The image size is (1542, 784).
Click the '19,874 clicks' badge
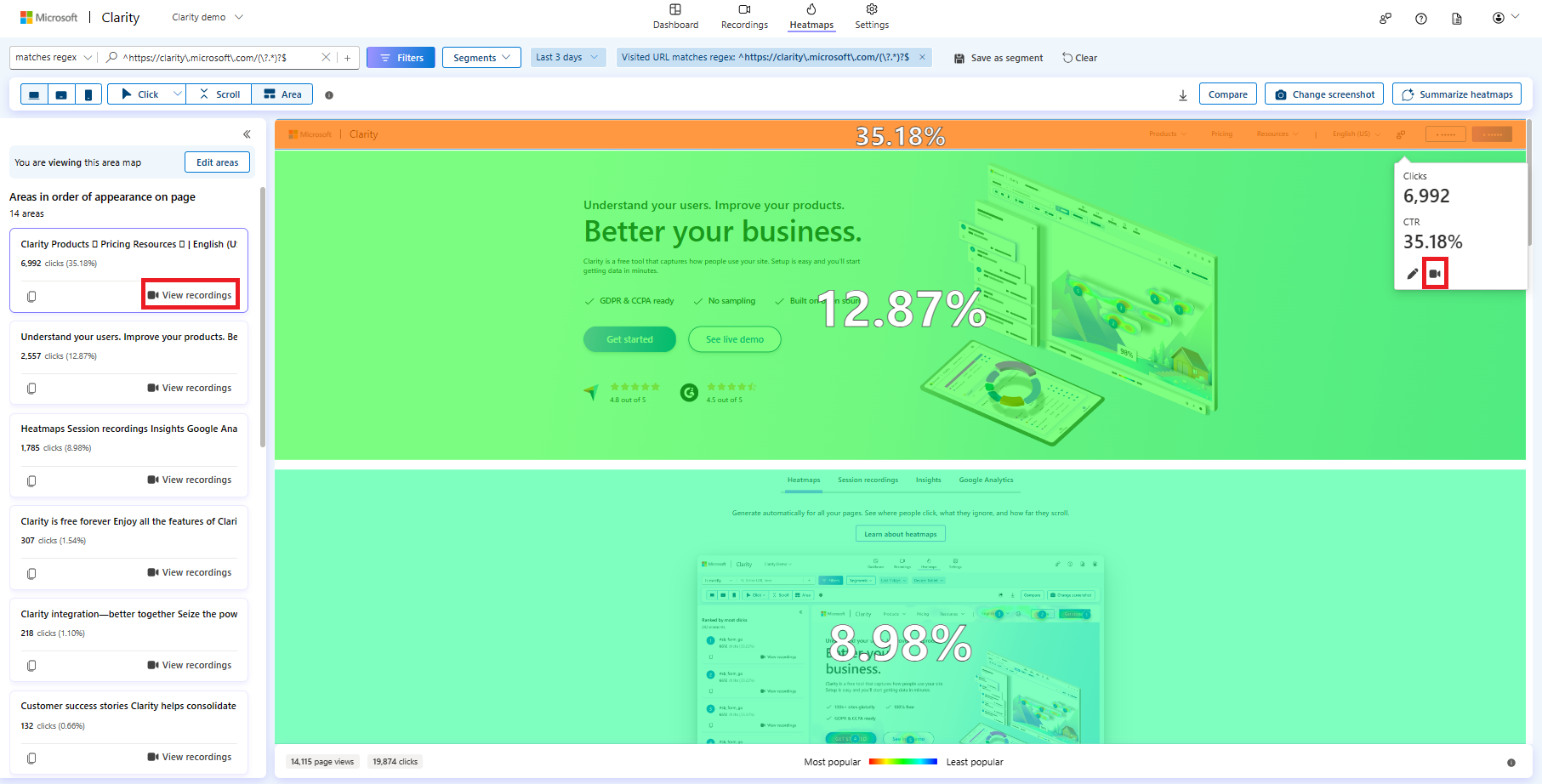coord(395,762)
